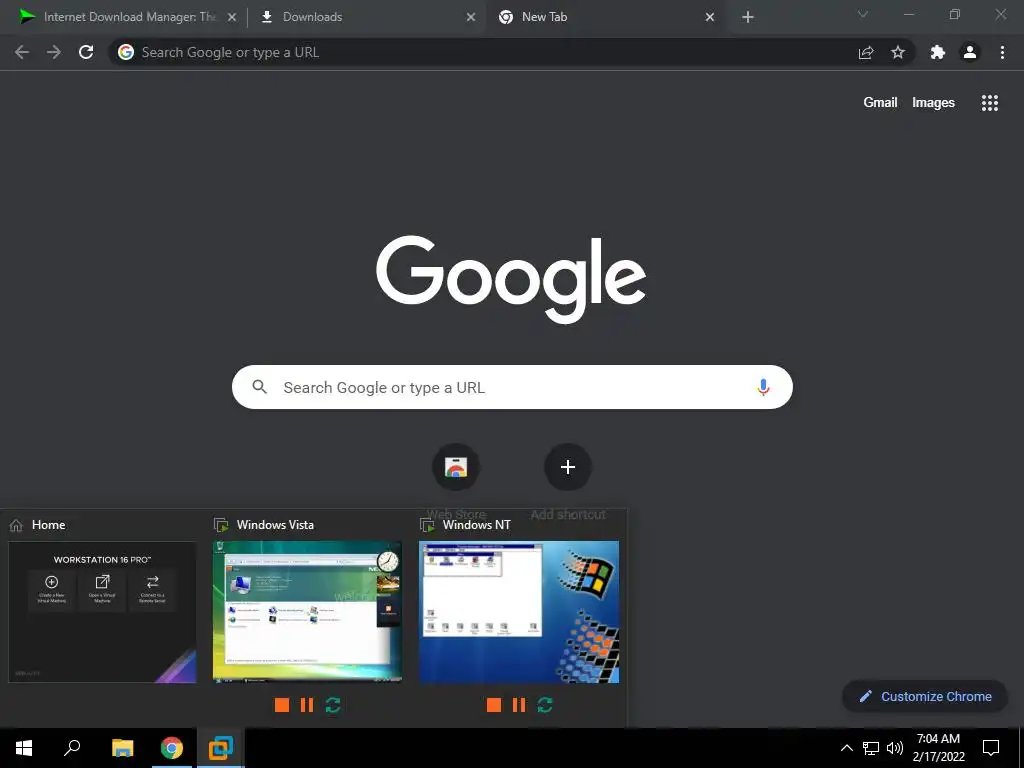Open the network status tray icon
This screenshot has height=768, width=1024.
pos(871,748)
